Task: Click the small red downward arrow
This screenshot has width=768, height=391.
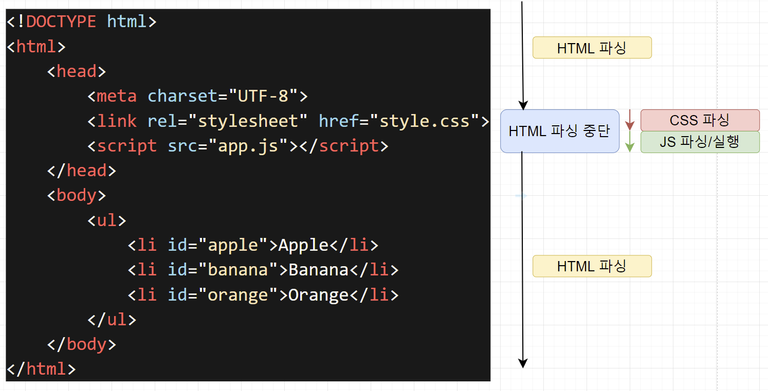Action: (x=630, y=121)
